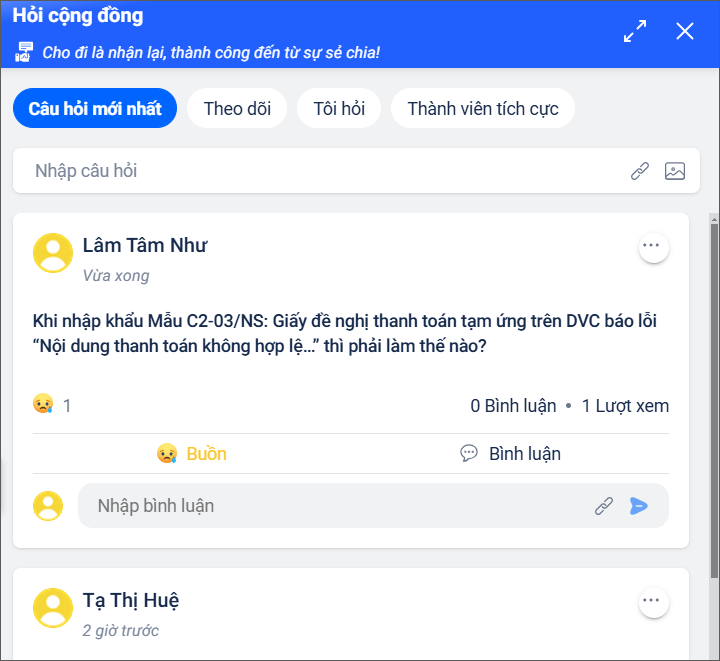Select the Thành viên tích cực tab

click(x=483, y=108)
